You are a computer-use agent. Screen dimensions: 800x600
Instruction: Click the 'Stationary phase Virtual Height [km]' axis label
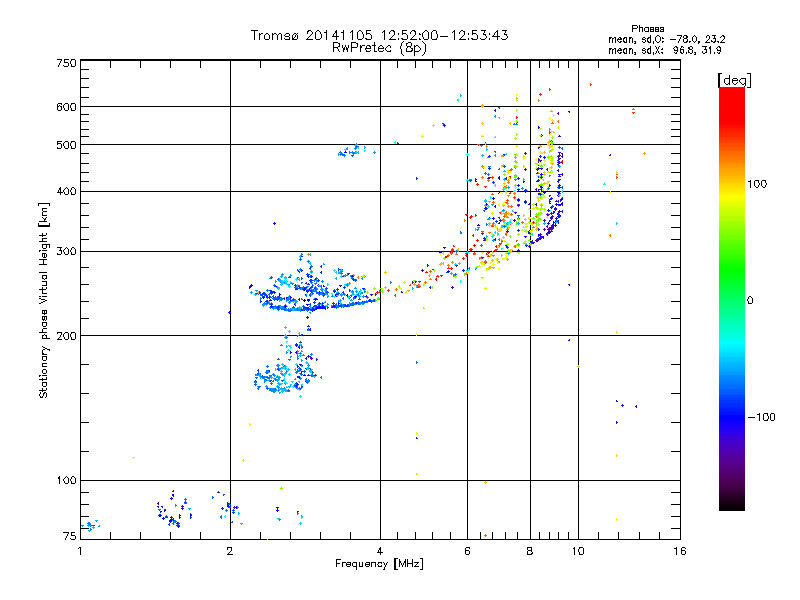(x=44, y=300)
